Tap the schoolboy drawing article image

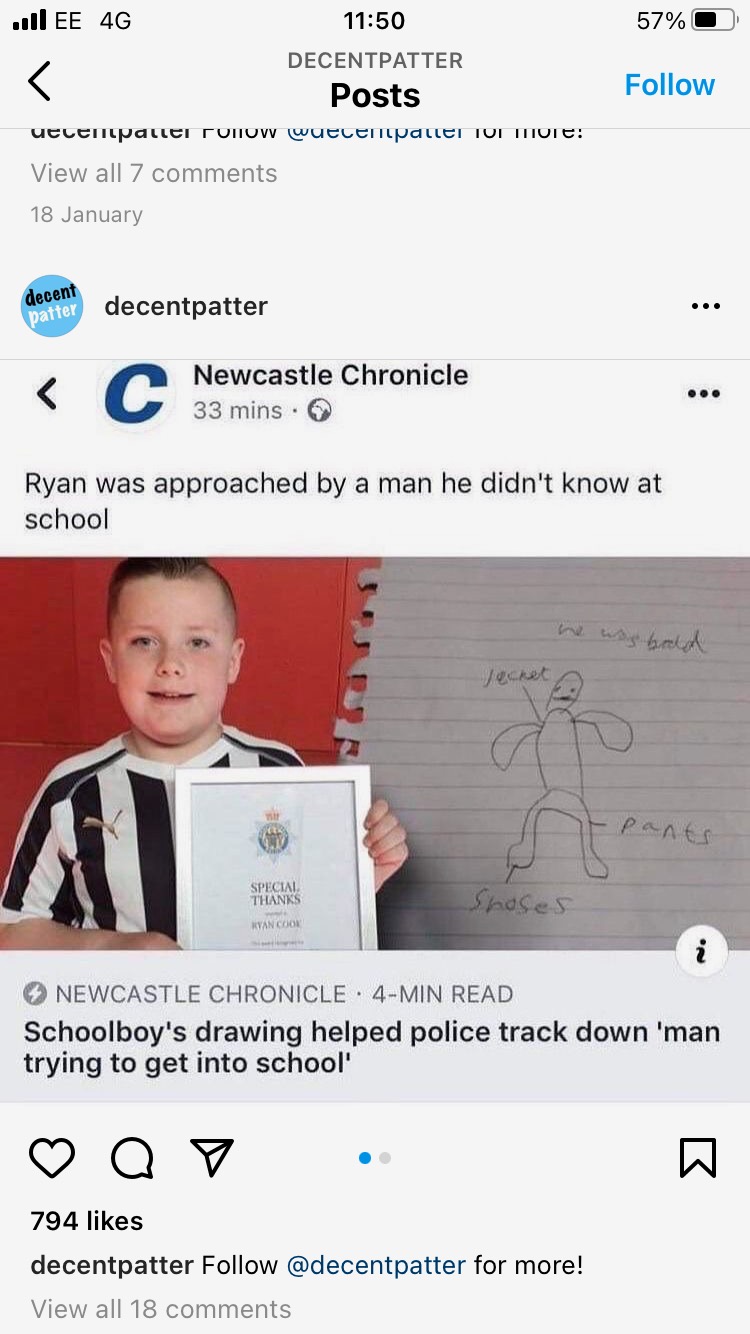pyautogui.click(x=375, y=753)
